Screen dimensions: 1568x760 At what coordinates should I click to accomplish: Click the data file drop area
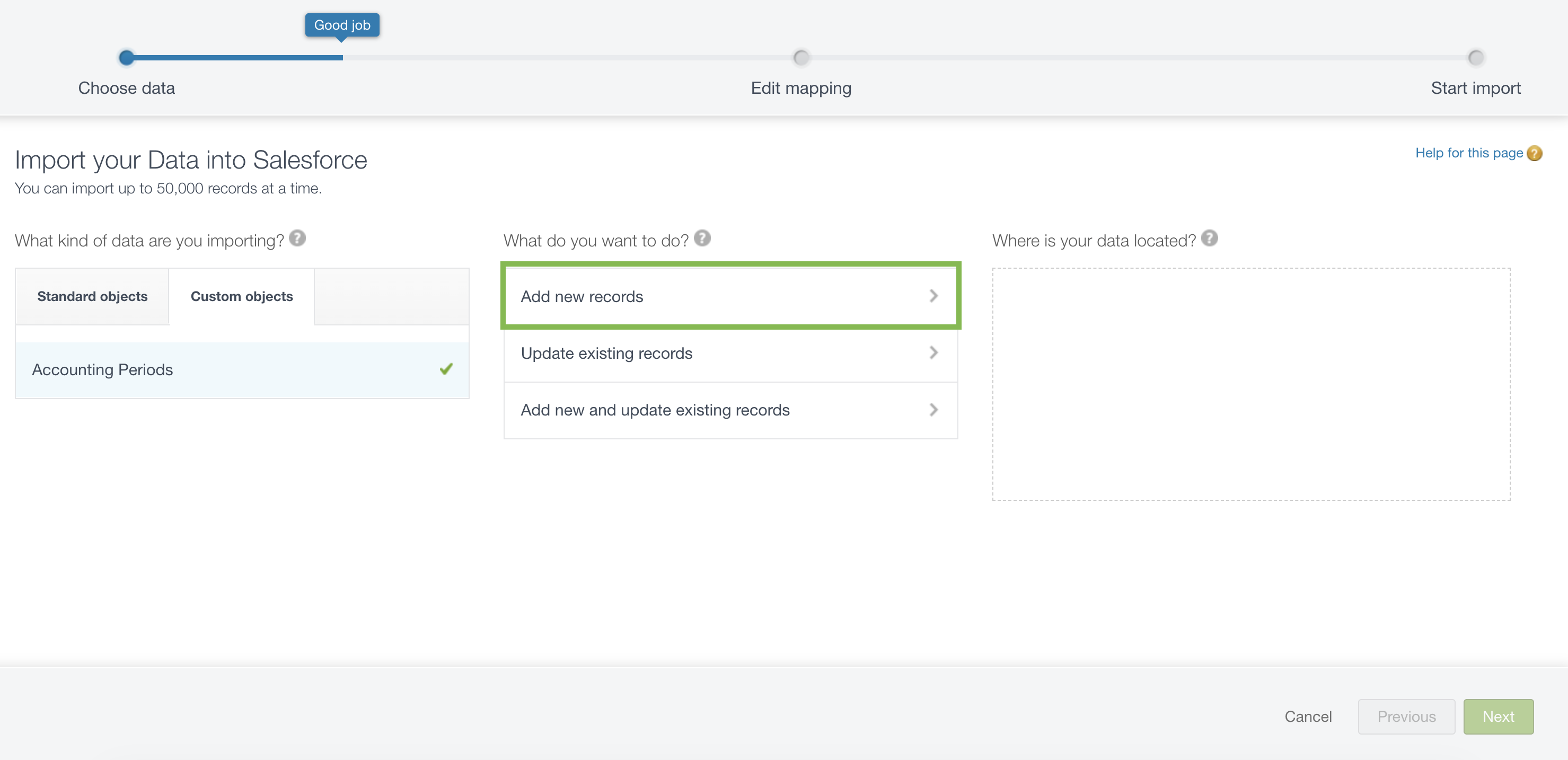1252,385
